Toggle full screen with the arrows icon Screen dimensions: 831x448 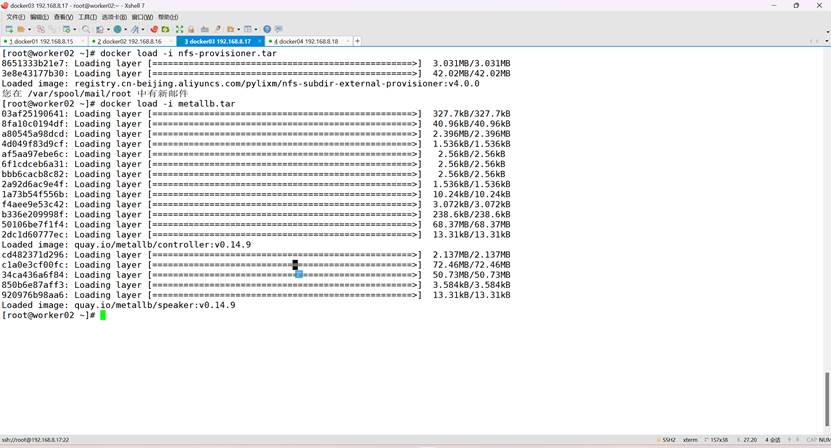point(179,29)
